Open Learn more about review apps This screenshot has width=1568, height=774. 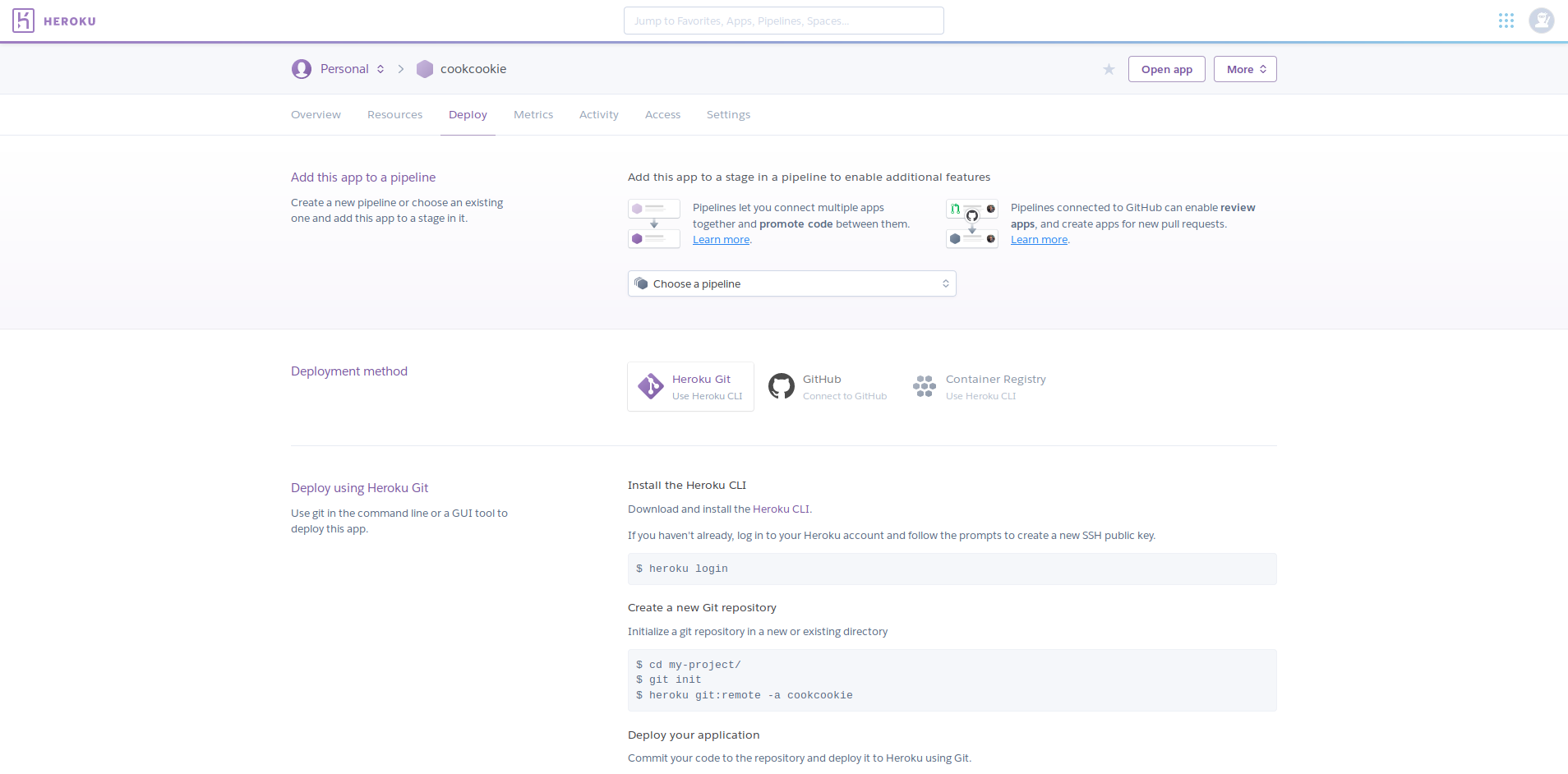pyautogui.click(x=1039, y=240)
